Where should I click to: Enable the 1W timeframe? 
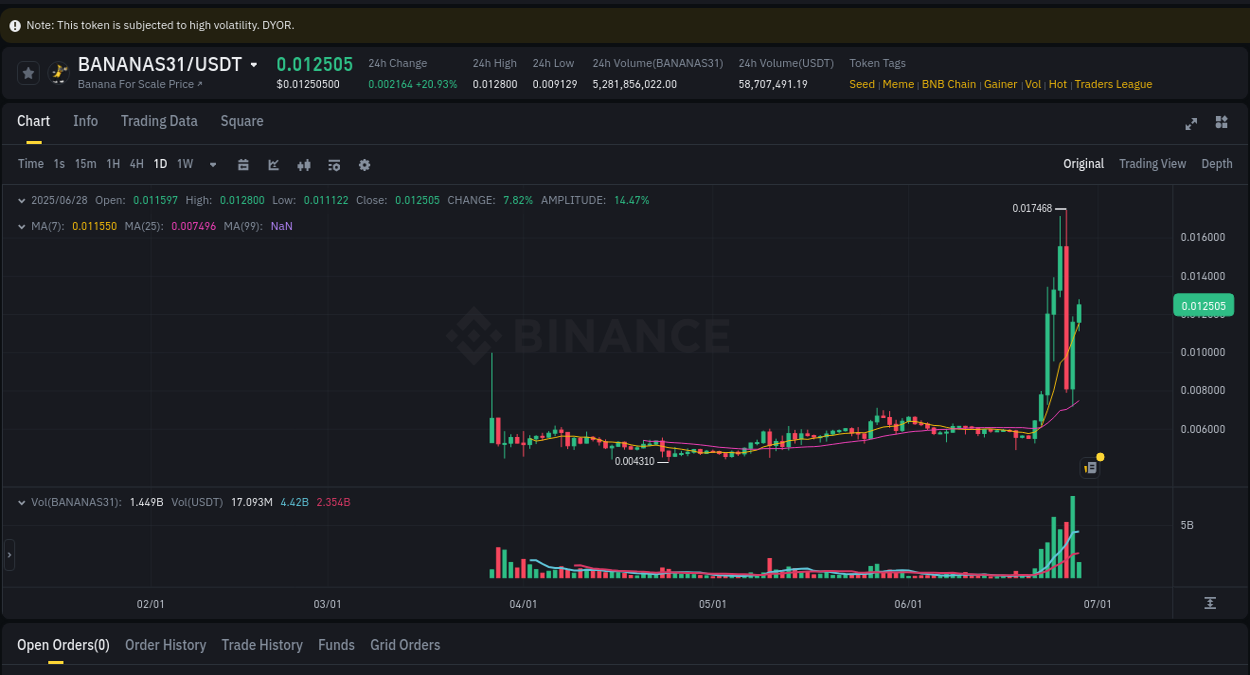click(x=184, y=164)
